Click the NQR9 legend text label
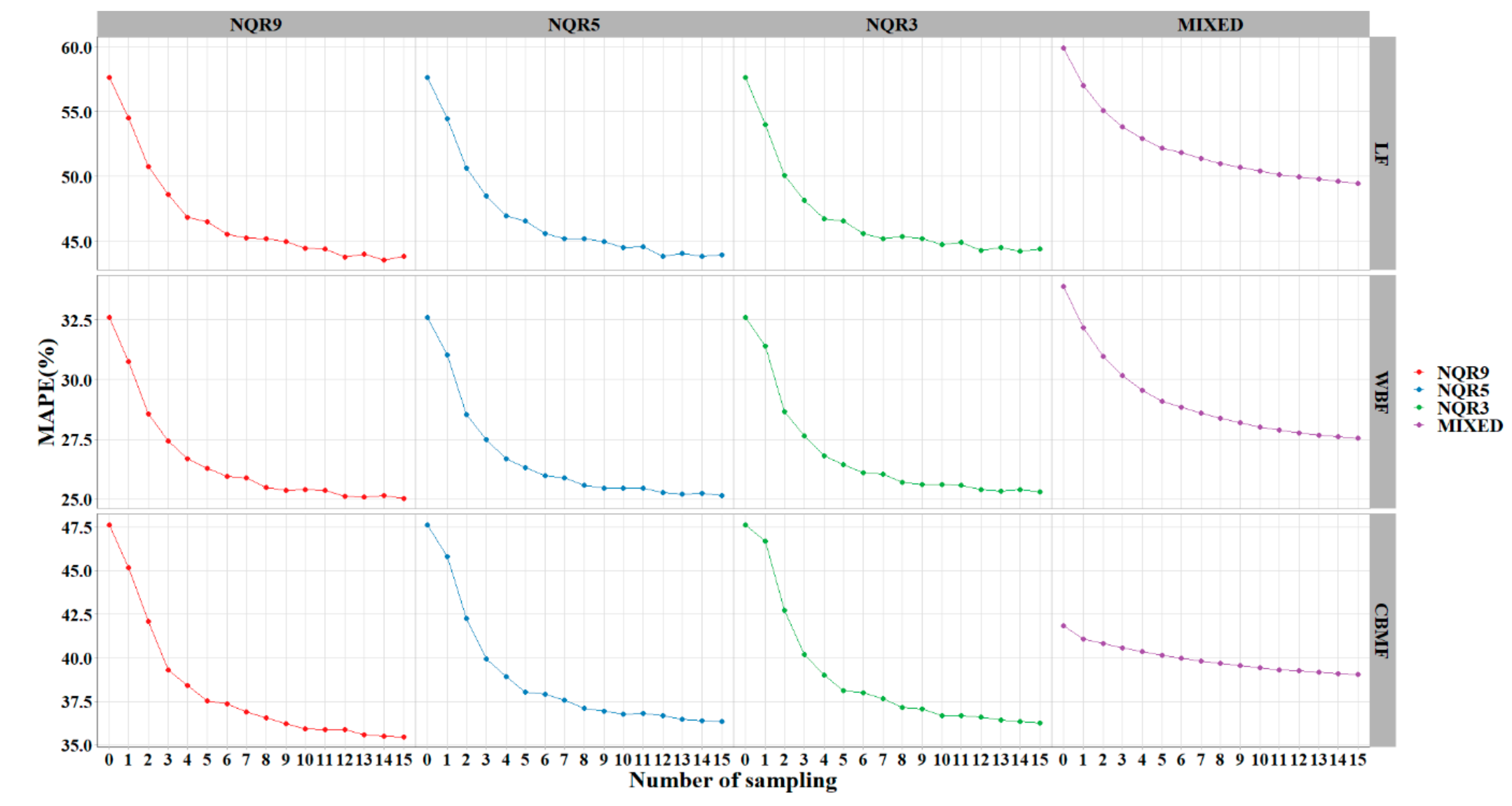Screen dimensions: 1512x806 pyautogui.click(x=1463, y=373)
